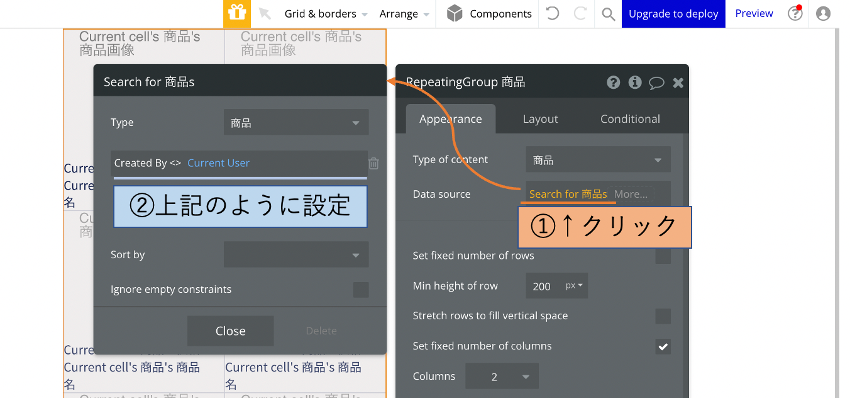Delete the Created By constraint trash icon
Viewport: 850px width, 398px height.
(x=374, y=163)
